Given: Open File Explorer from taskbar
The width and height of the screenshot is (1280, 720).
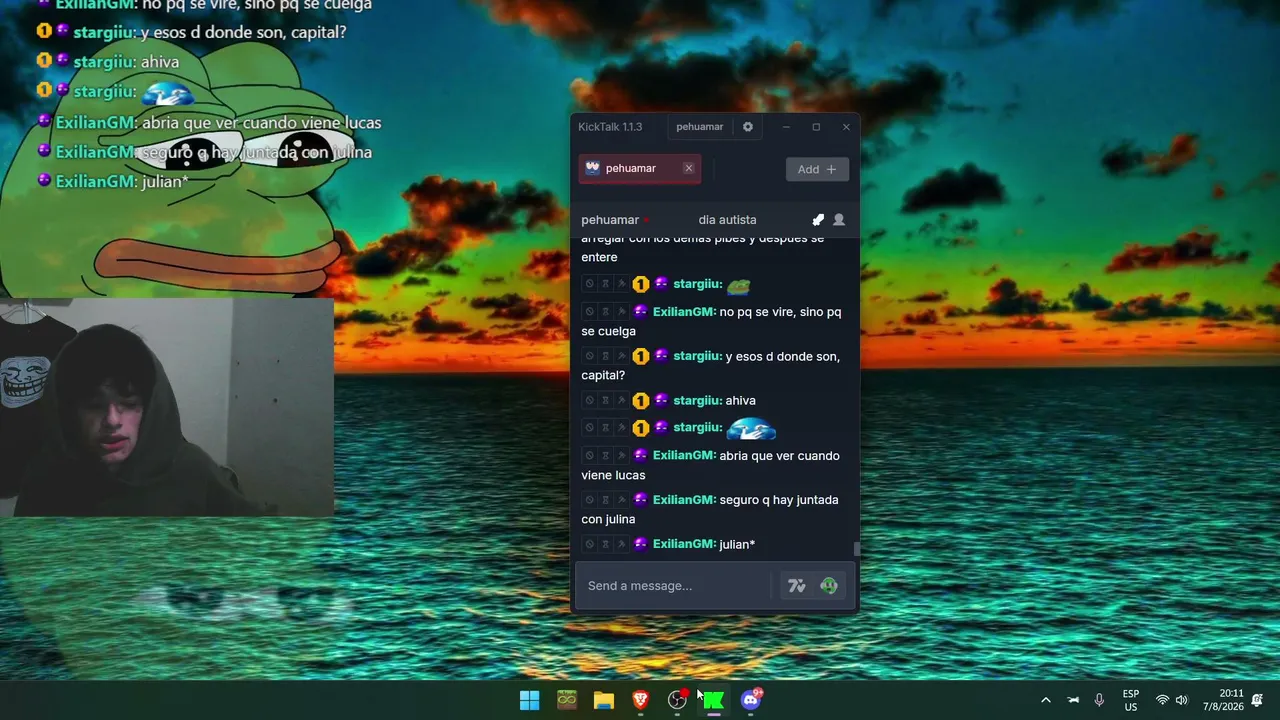Looking at the screenshot, I should pyautogui.click(x=604, y=700).
